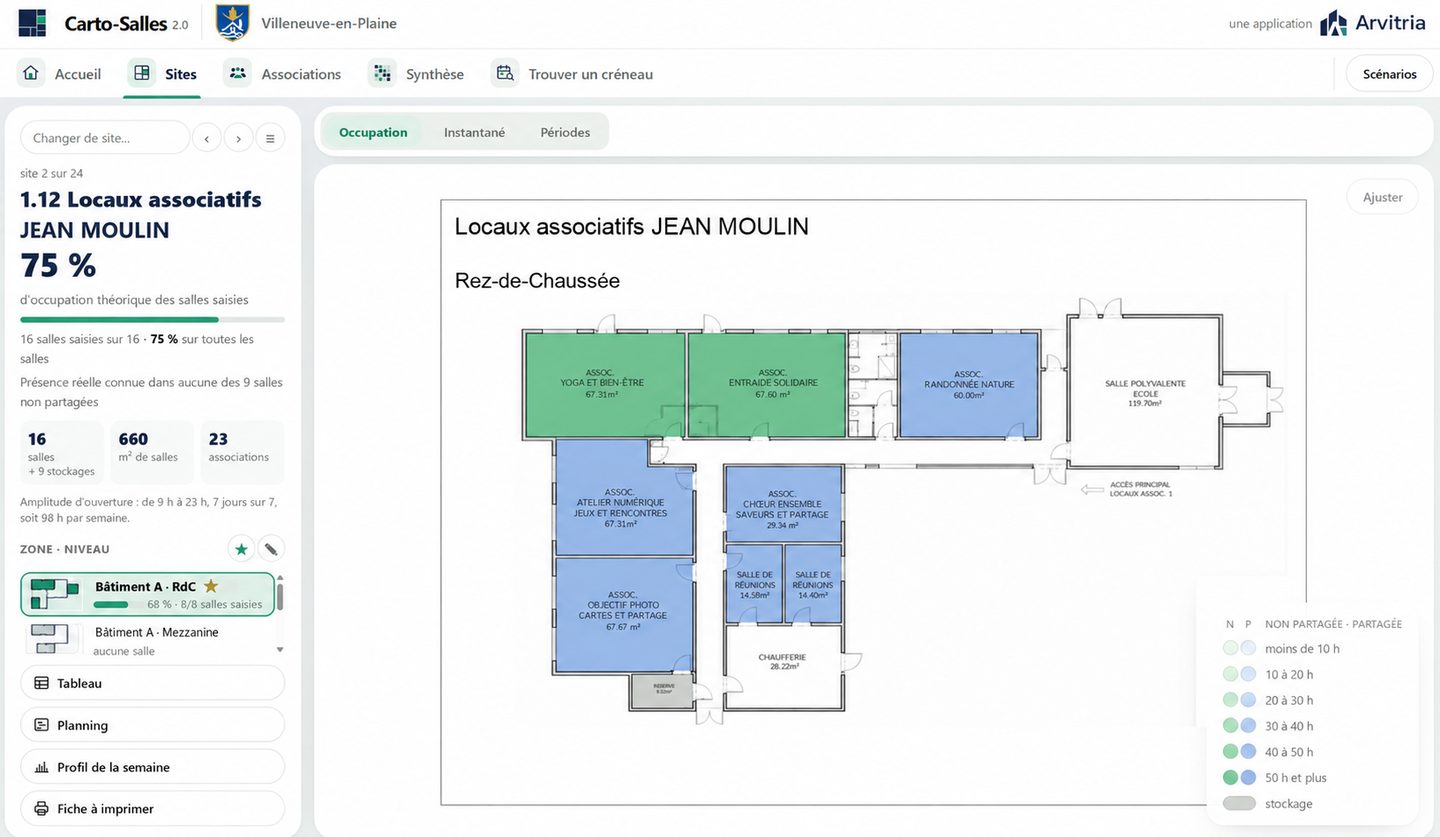Click the Bâtiment A Mezzanine thumbnail

(54, 639)
